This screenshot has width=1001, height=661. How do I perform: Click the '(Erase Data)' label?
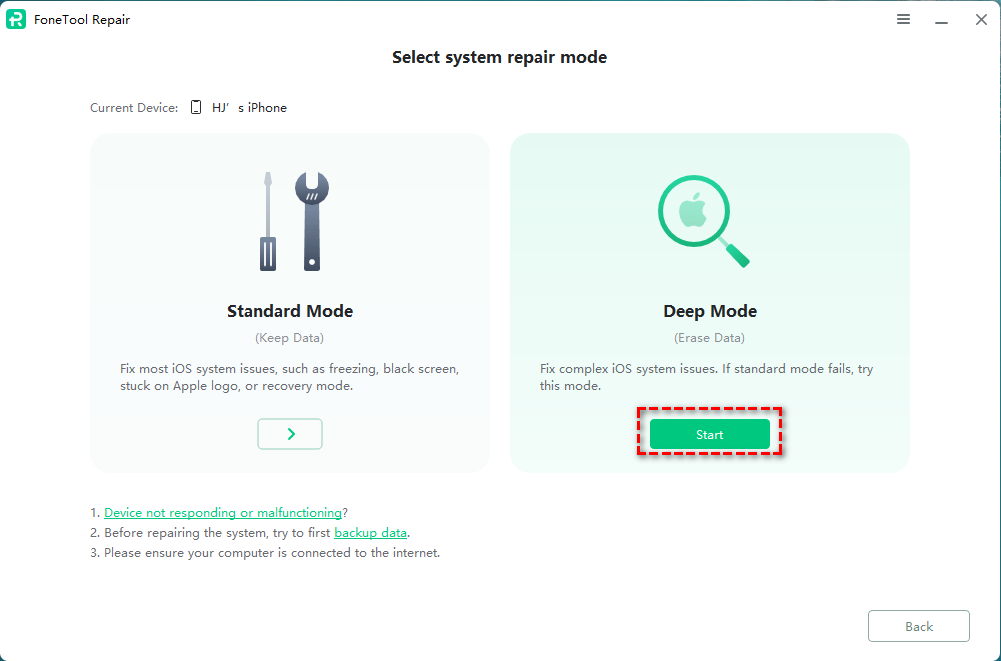click(710, 338)
